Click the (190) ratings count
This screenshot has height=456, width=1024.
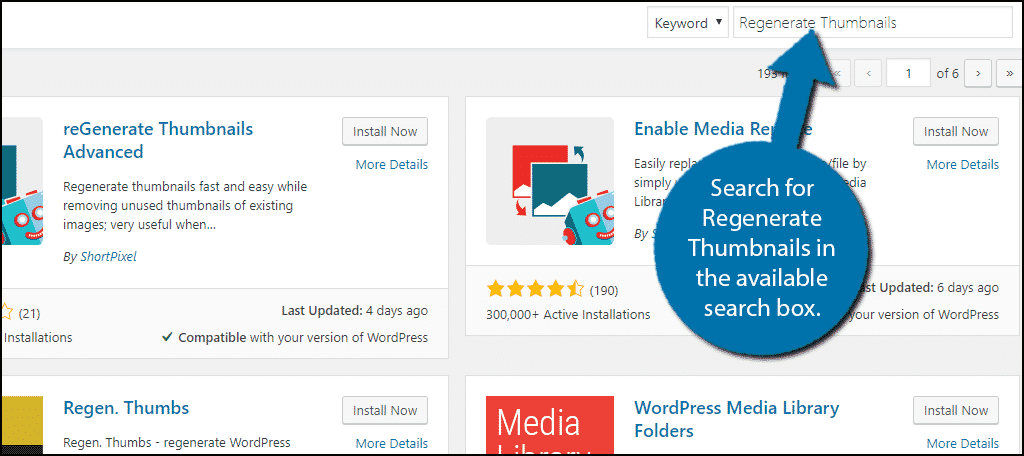pyautogui.click(x=603, y=290)
